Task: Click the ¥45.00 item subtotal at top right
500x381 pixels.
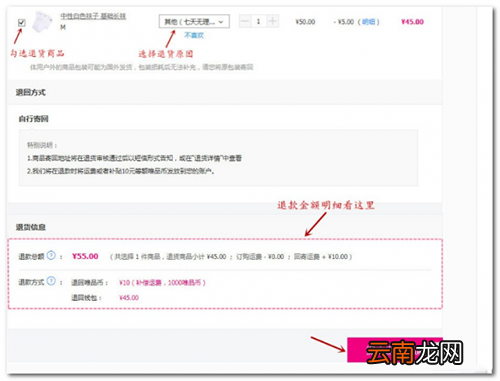Action: click(412, 22)
